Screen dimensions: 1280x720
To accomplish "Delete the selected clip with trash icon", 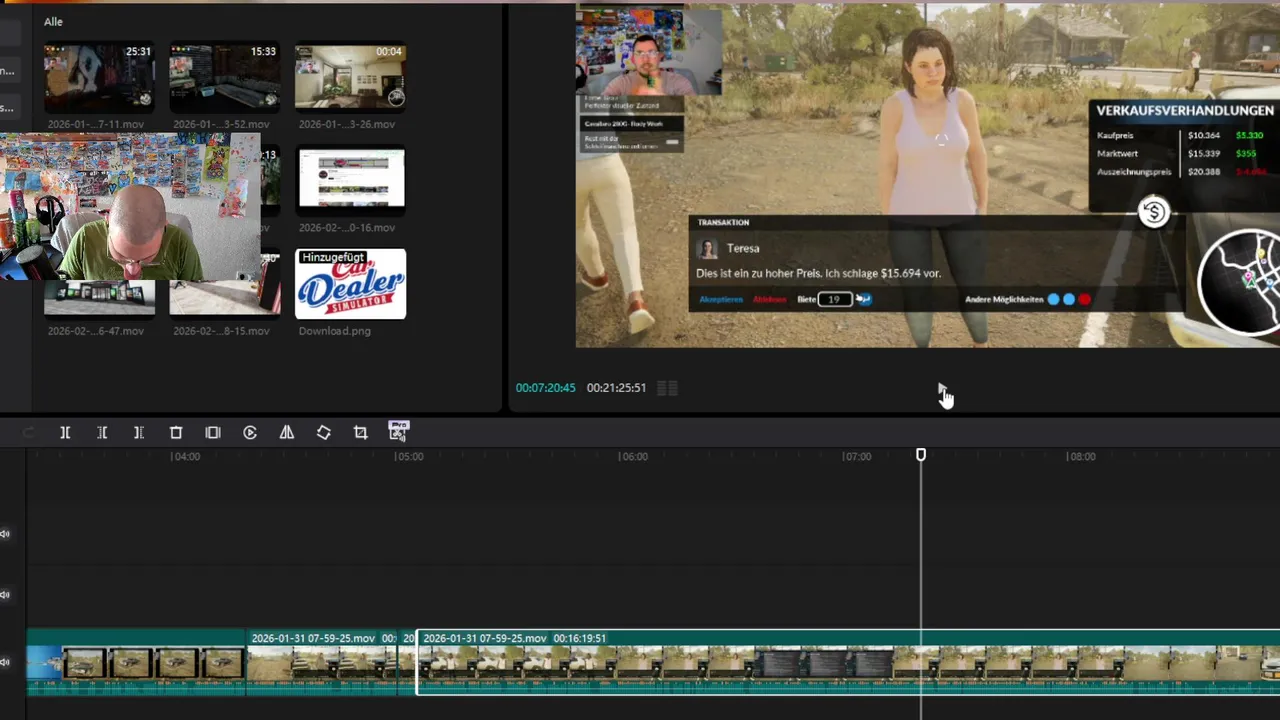I will click(x=176, y=432).
